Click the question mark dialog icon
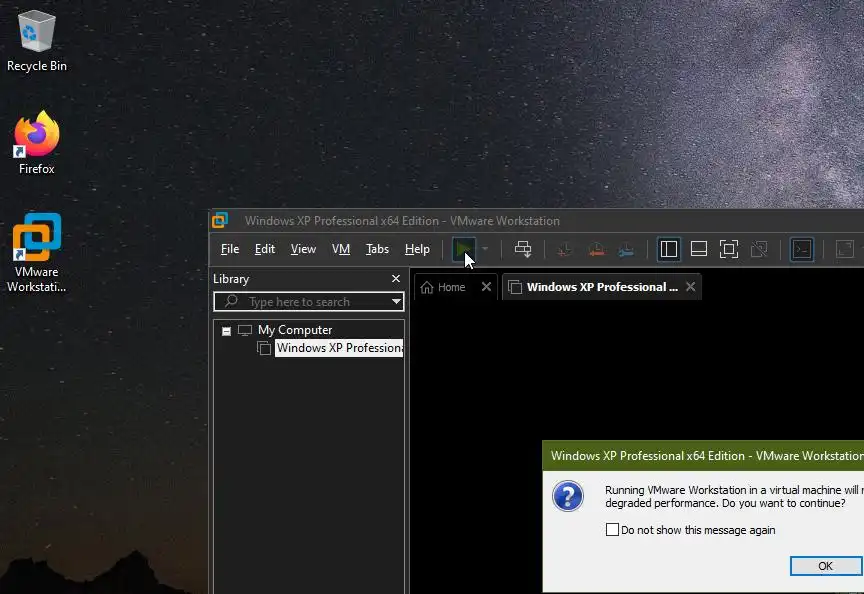864x594 pixels. point(568,496)
